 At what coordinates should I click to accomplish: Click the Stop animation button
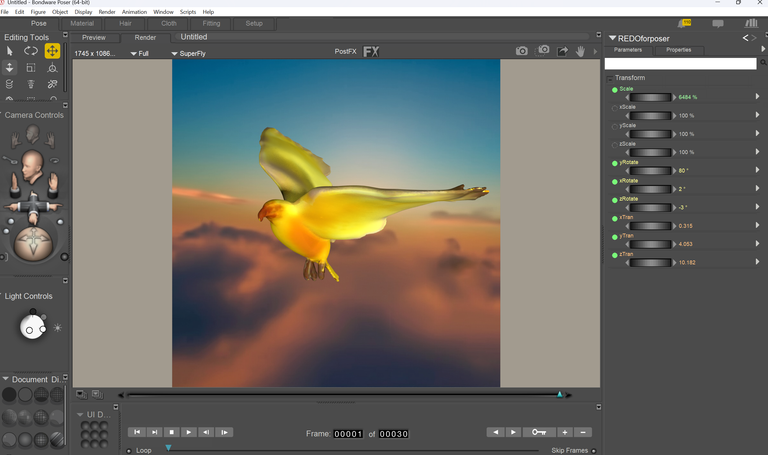171,432
